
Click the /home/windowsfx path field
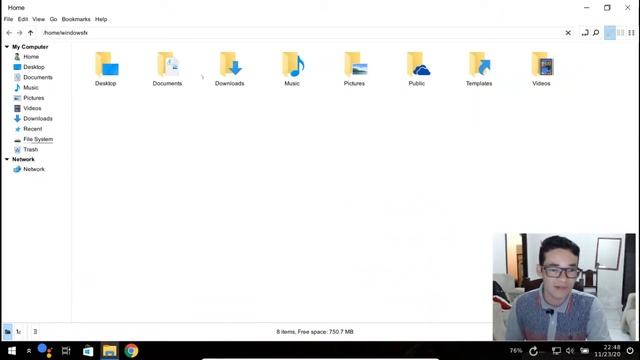click(x=302, y=33)
